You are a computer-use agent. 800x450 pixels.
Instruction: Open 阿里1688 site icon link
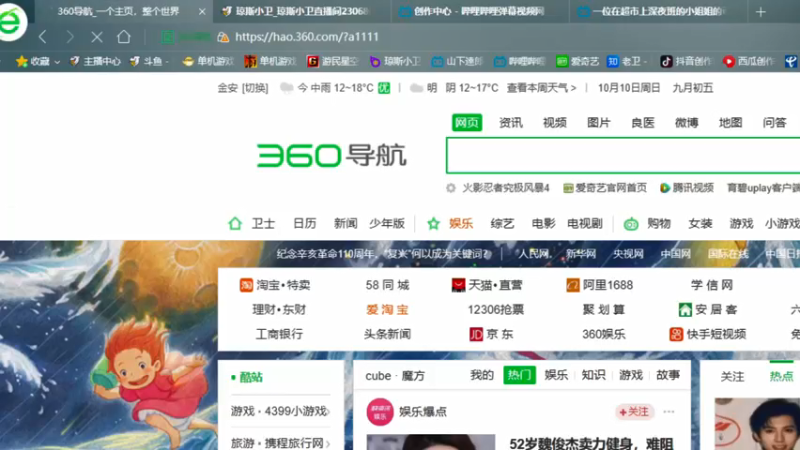tap(599, 285)
